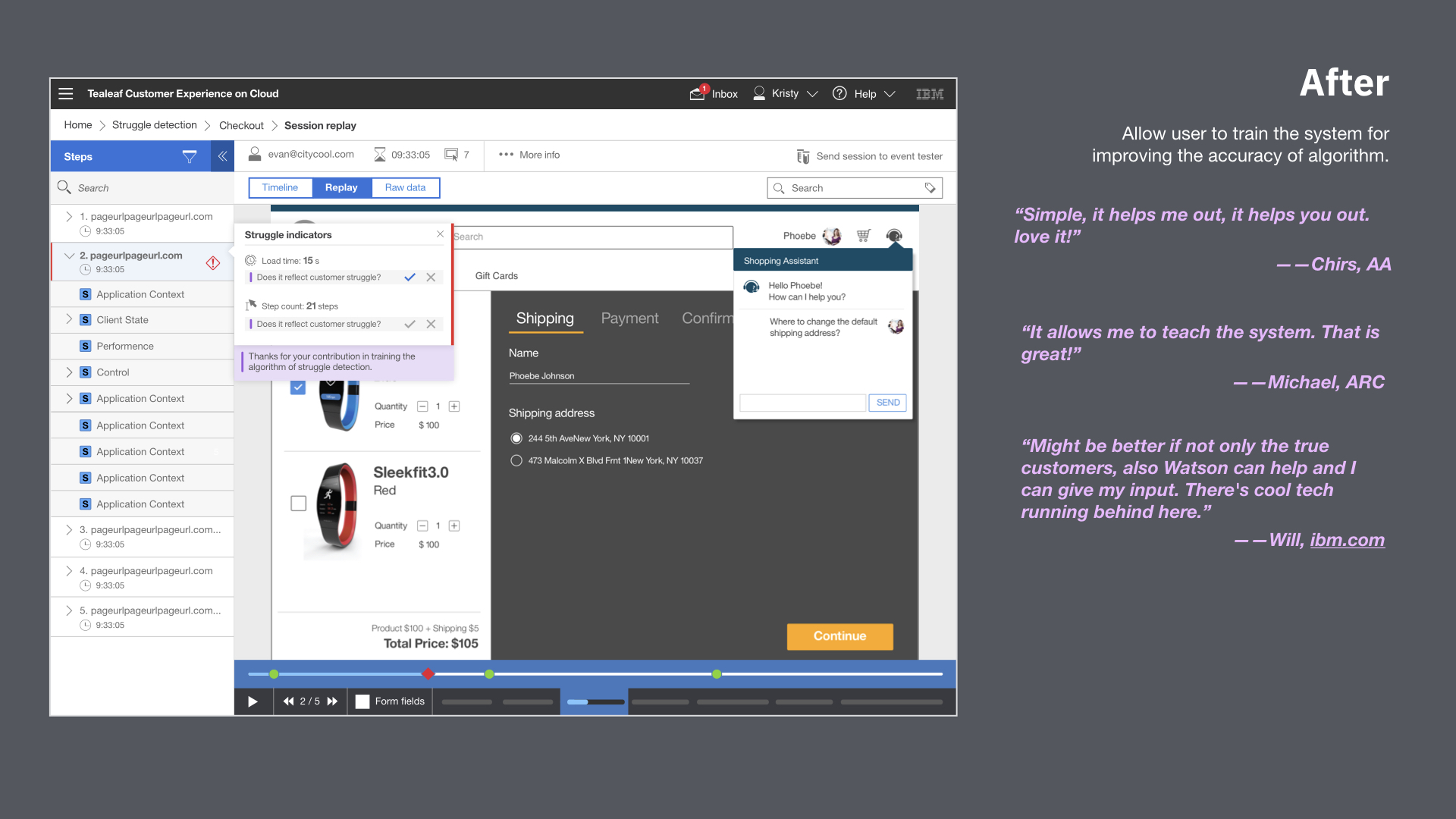Decrease quantity of the blue Sleekfit
Viewport: 1456px width, 819px height.
point(422,406)
